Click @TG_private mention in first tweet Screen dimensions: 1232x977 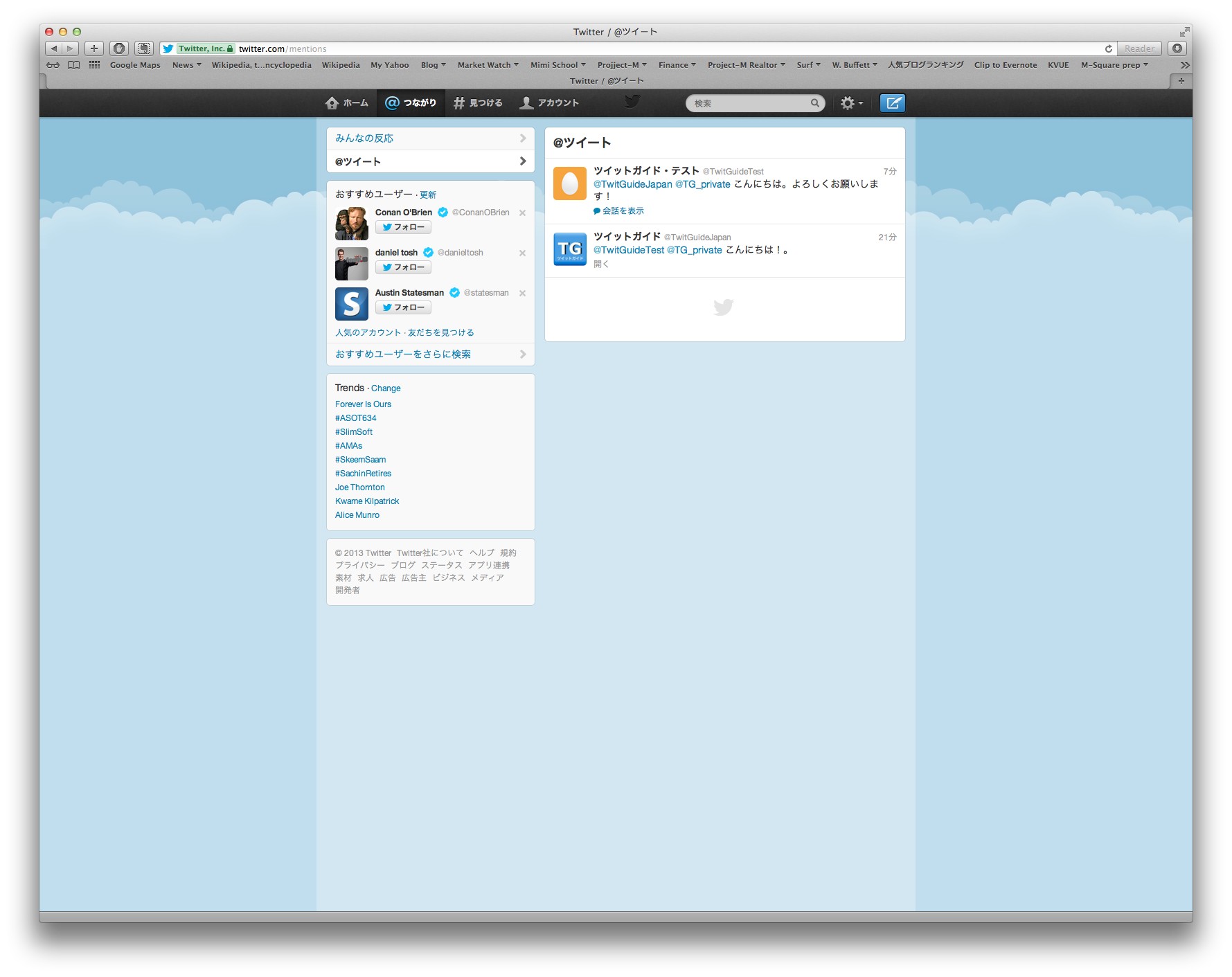tap(703, 184)
